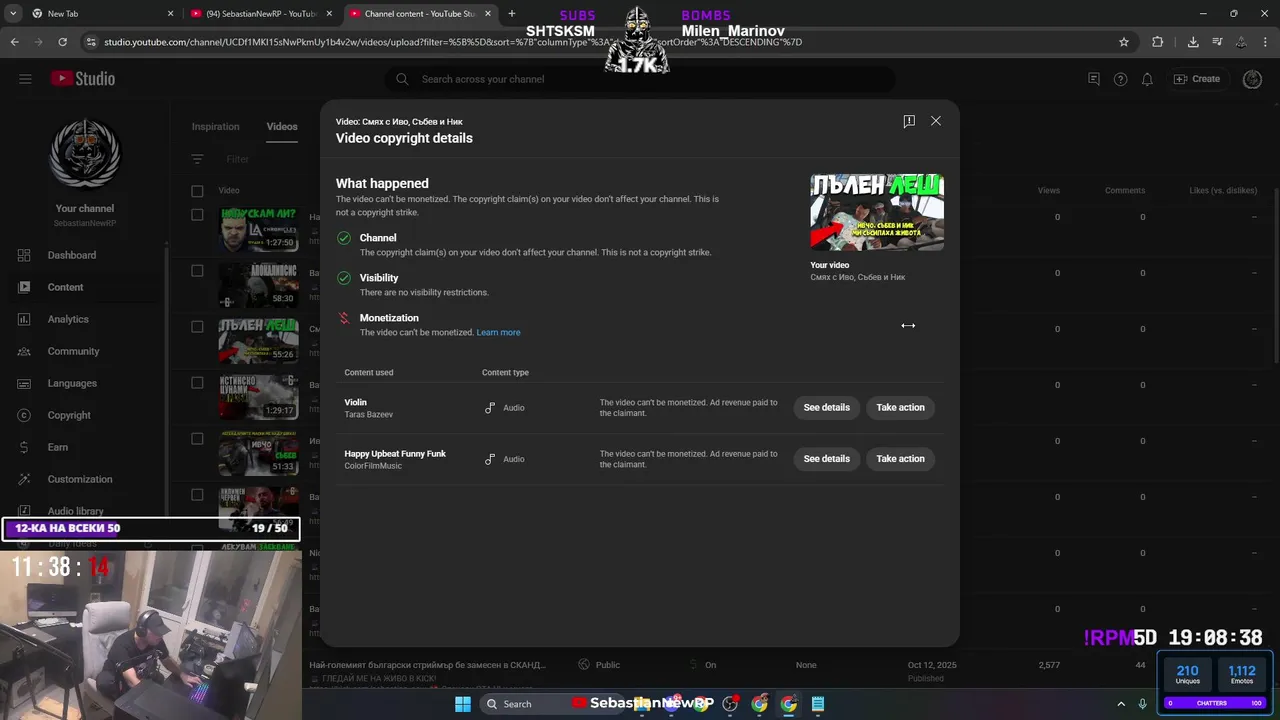Open Chrome media controls icon
Screen dimensions: 1280x720
point(1218,42)
